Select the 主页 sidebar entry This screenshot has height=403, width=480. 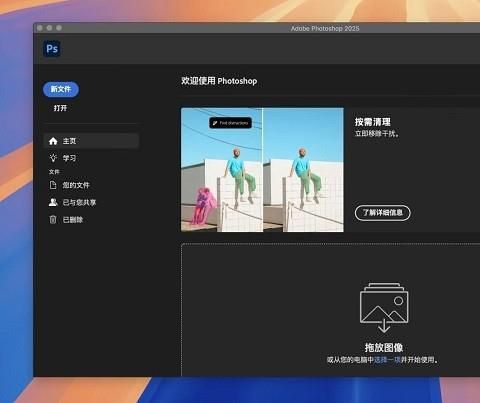[x=91, y=141]
